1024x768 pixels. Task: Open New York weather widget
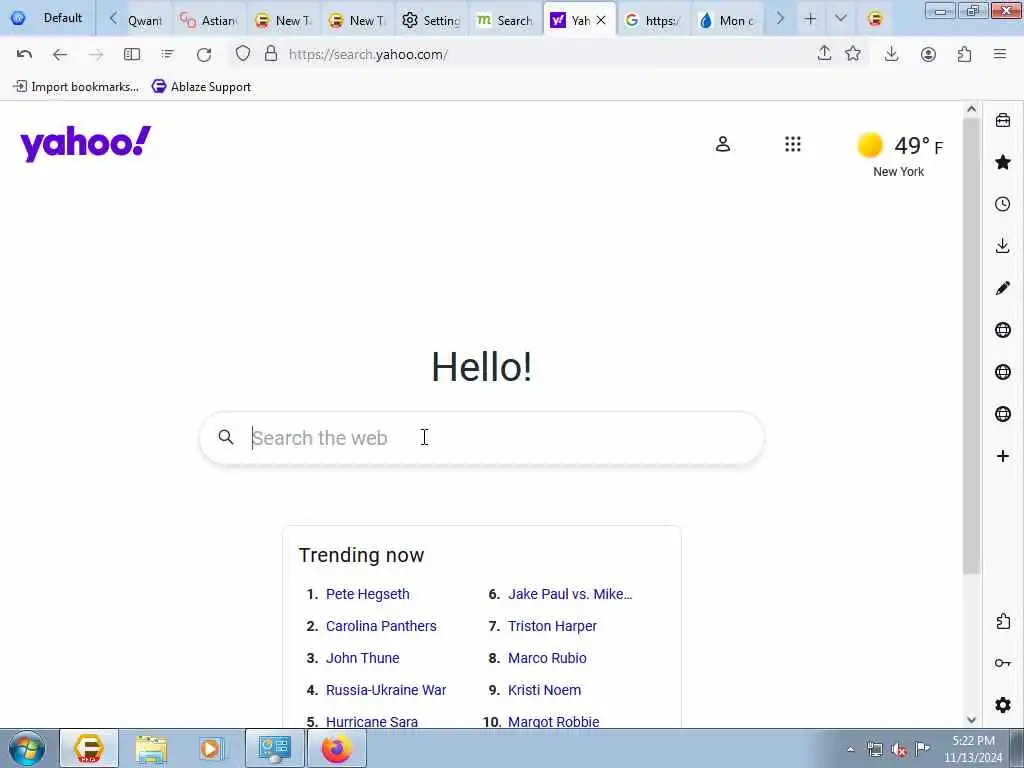(x=899, y=154)
